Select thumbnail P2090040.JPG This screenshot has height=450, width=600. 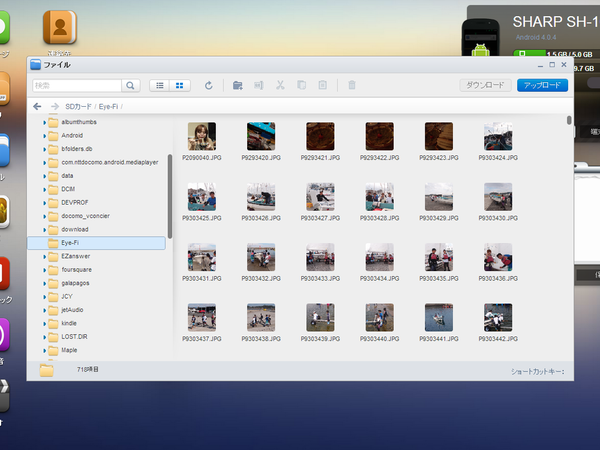202,136
